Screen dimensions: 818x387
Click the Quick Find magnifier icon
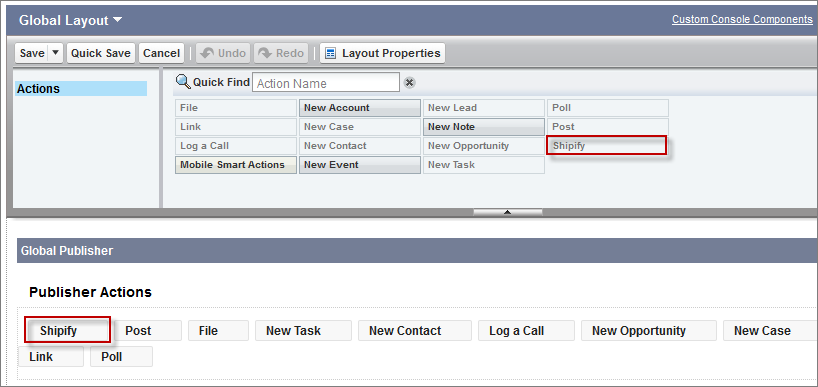click(183, 81)
